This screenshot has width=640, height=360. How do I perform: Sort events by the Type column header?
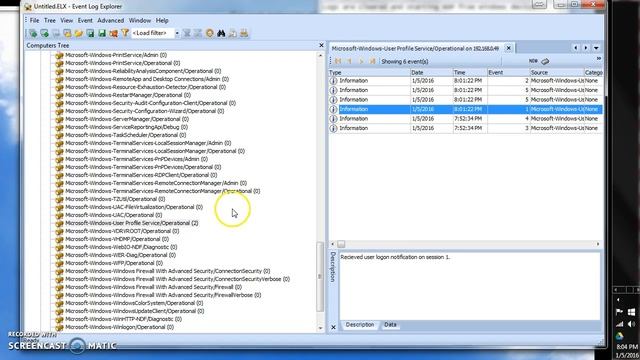click(x=369, y=72)
